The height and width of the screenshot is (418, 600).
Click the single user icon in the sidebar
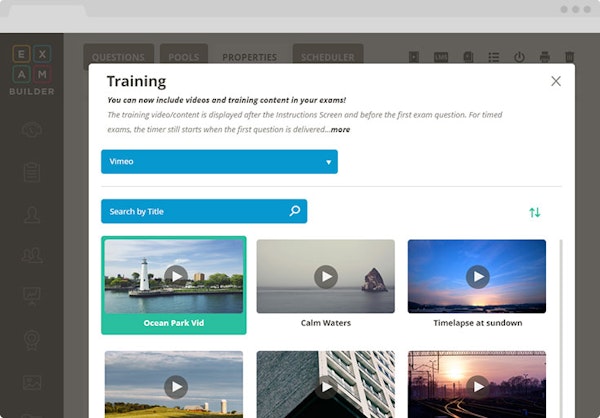click(32, 214)
